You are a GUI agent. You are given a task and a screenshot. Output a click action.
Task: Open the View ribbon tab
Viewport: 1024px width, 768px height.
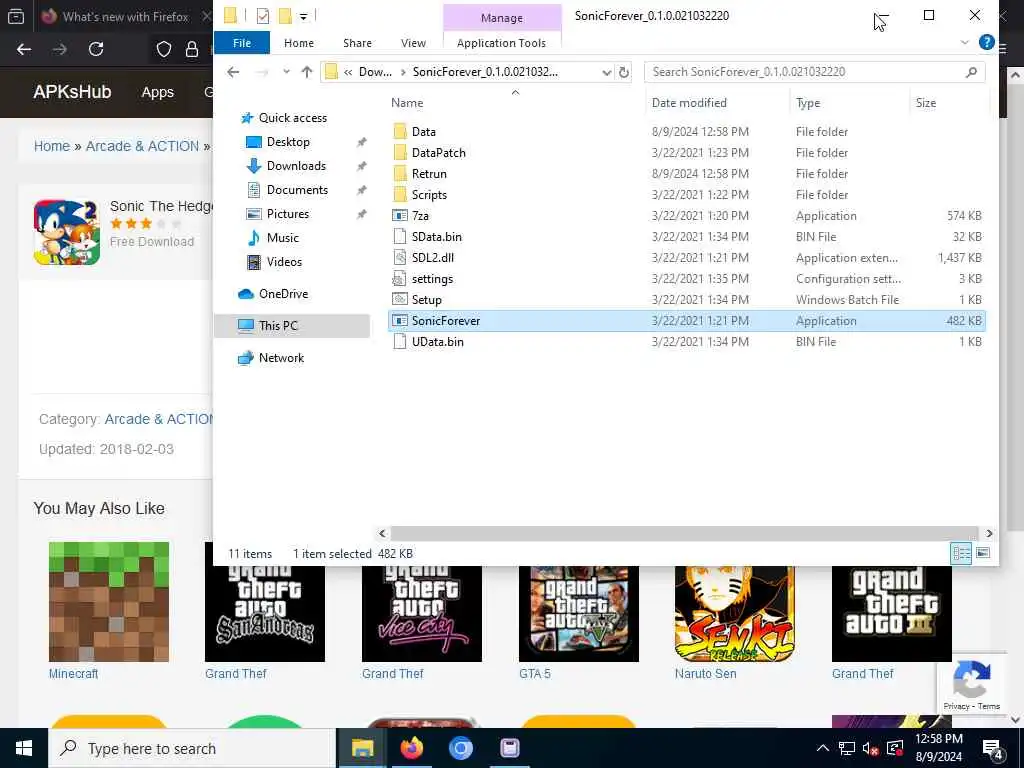(x=413, y=43)
